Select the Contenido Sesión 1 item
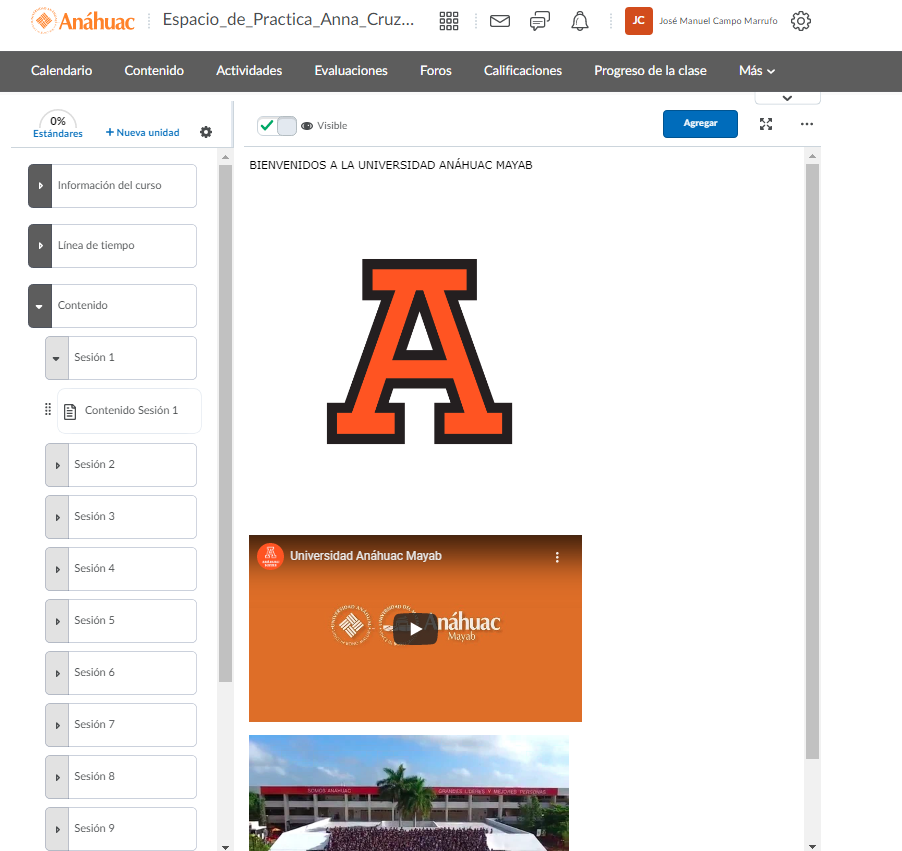 point(130,411)
